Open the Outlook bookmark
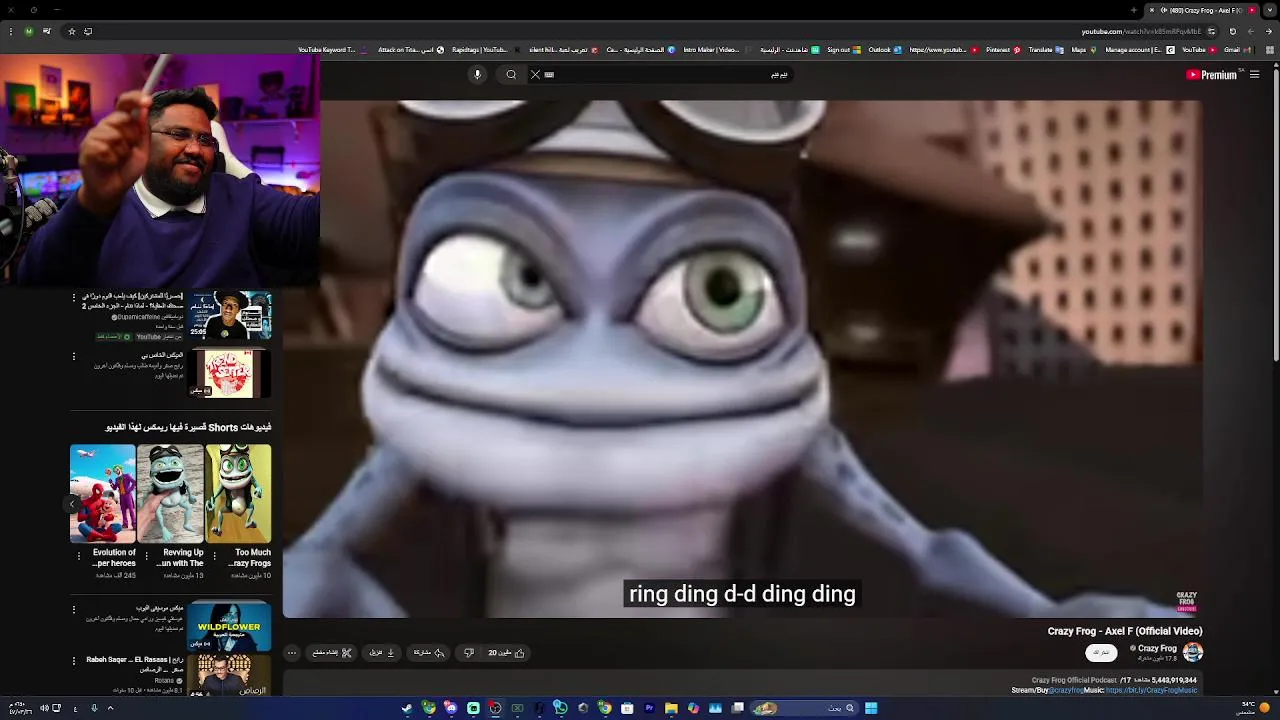The width and height of the screenshot is (1280, 720). (885, 49)
